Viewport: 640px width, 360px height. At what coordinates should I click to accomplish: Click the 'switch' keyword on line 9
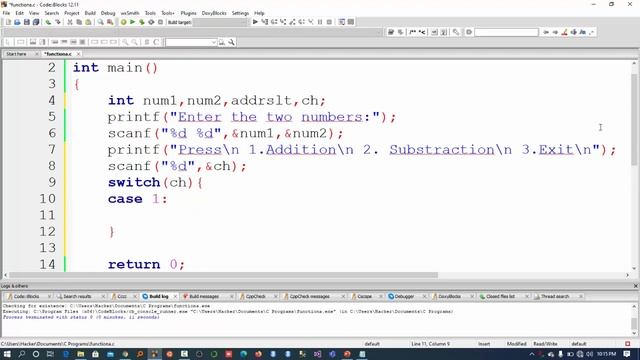click(134, 182)
